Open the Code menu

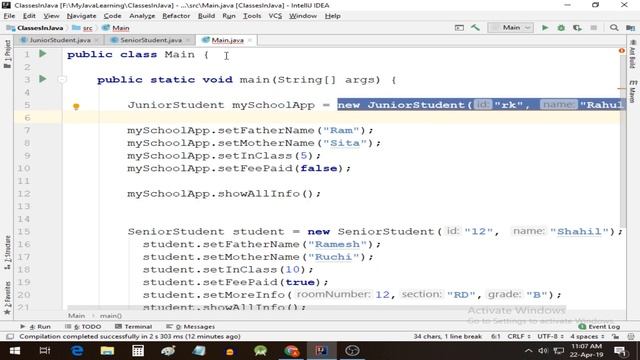tap(112, 16)
